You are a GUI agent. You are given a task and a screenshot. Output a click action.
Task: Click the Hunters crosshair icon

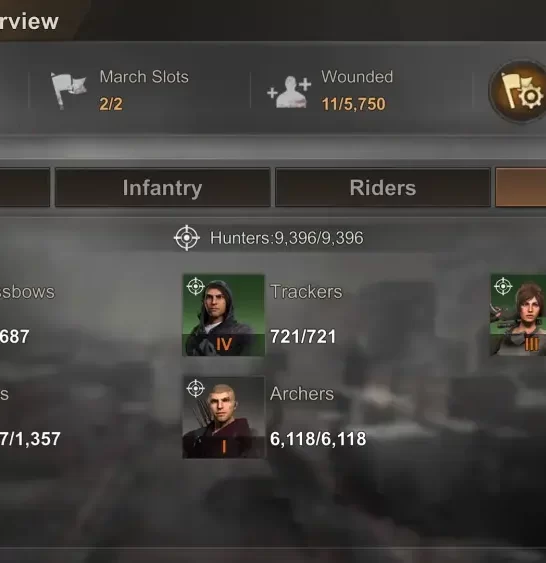tap(187, 238)
